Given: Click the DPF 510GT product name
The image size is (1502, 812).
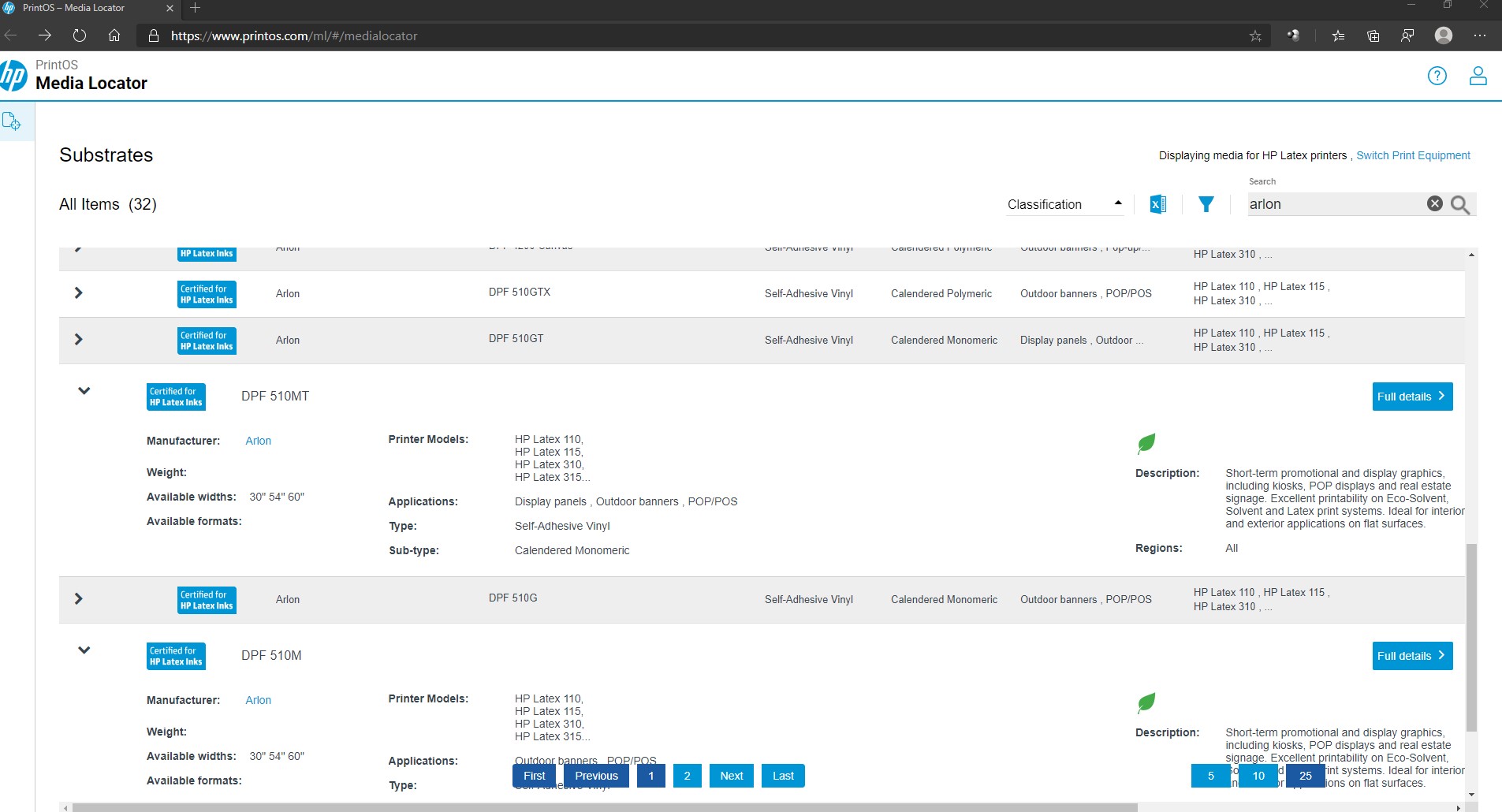Looking at the screenshot, I should (x=516, y=338).
